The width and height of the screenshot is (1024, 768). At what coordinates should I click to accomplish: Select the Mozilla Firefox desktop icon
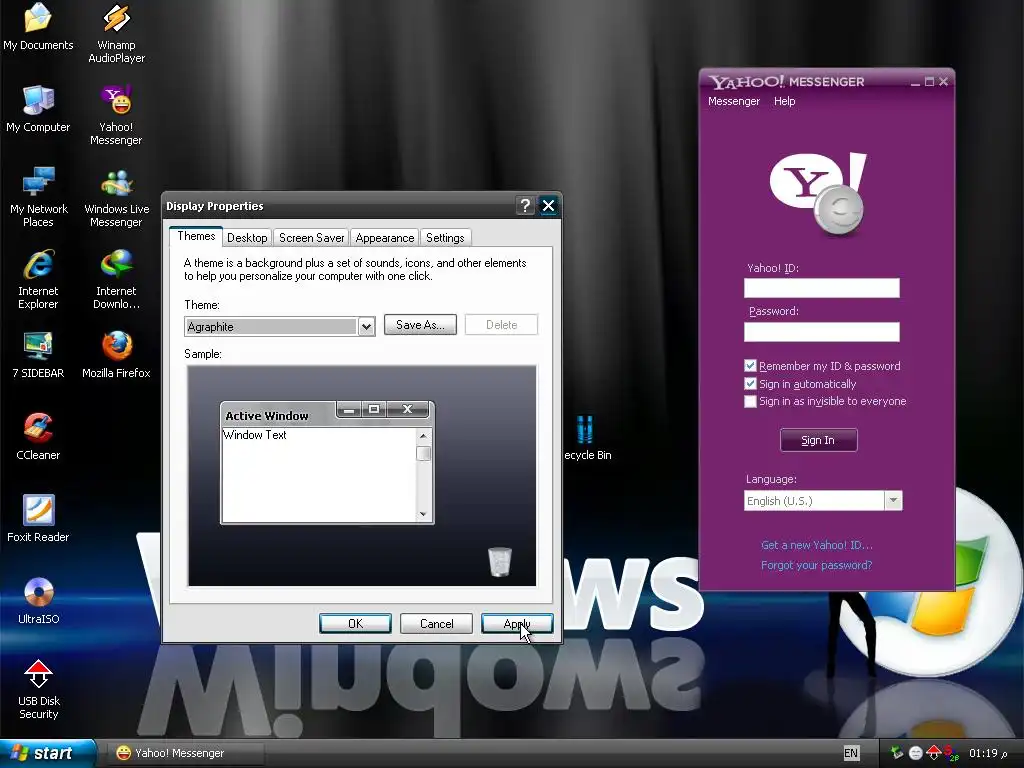point(116,355)
